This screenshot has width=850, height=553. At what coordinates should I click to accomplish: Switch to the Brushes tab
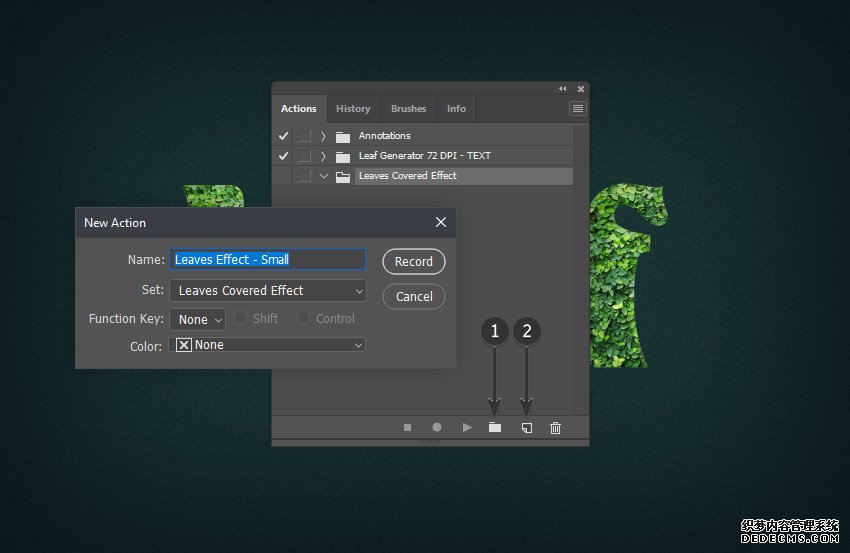tap(409, 108)
